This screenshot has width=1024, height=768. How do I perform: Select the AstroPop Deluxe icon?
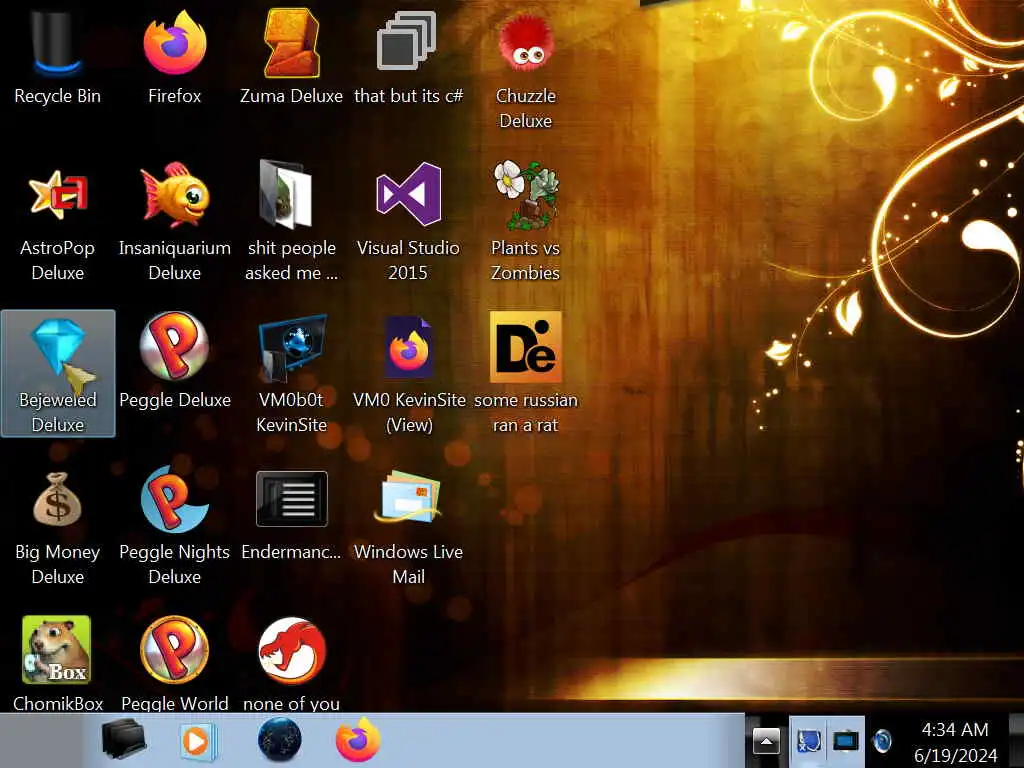[x=57, y=195]
